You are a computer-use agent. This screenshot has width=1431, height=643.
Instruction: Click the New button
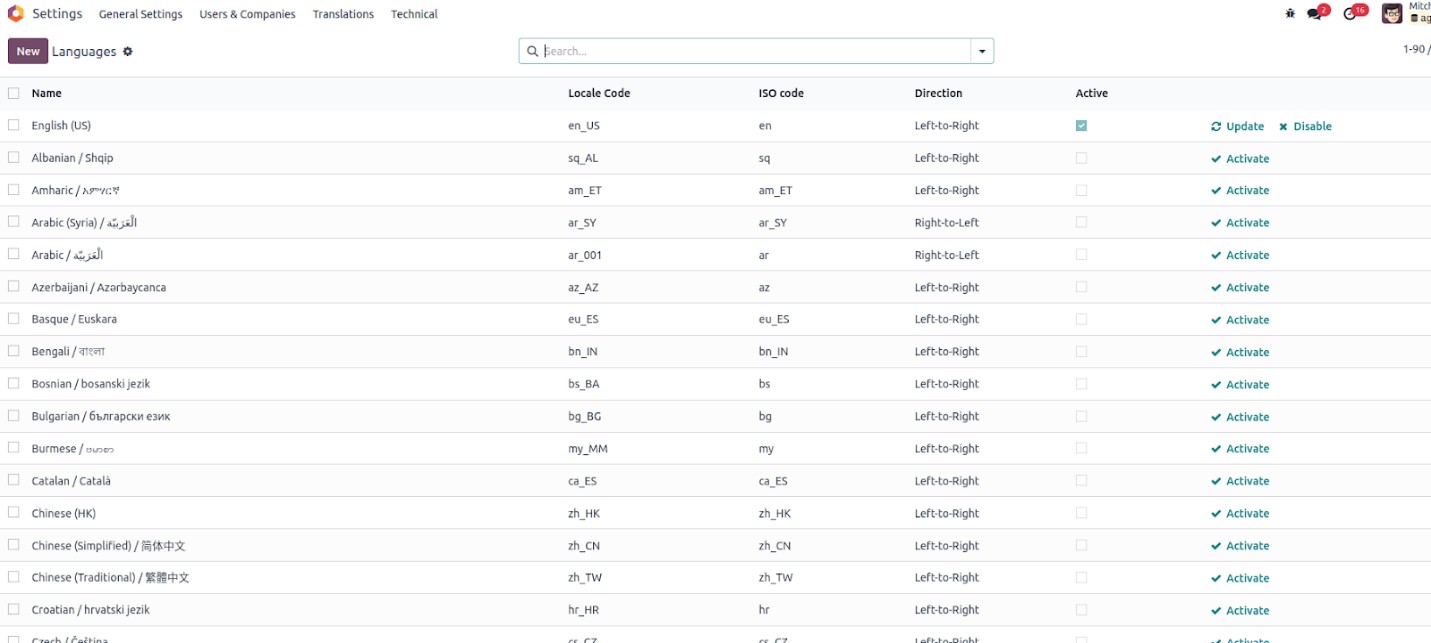(28, 51)
